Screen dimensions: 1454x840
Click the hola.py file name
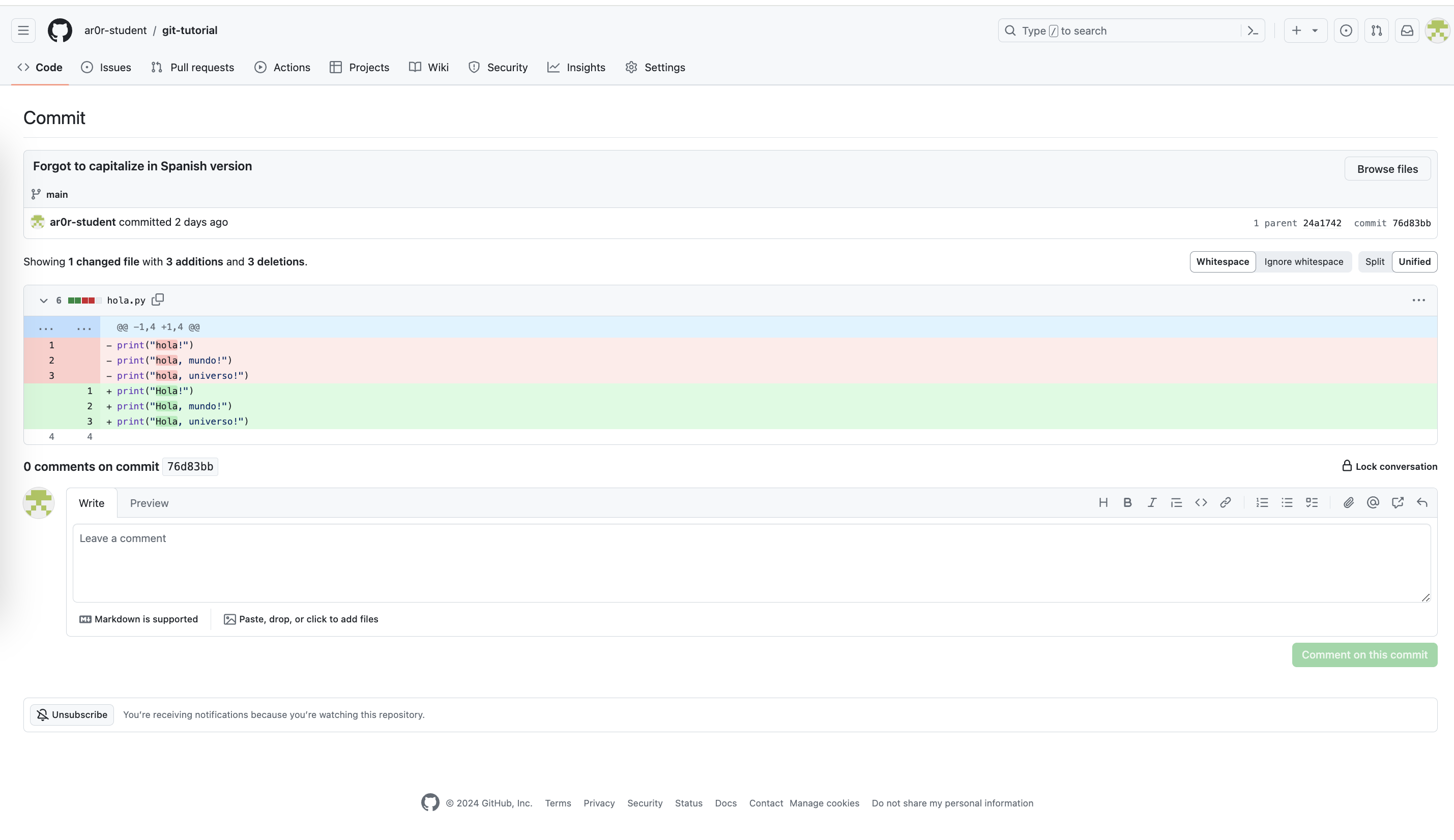pyautogui.click(x=126, y=301)
